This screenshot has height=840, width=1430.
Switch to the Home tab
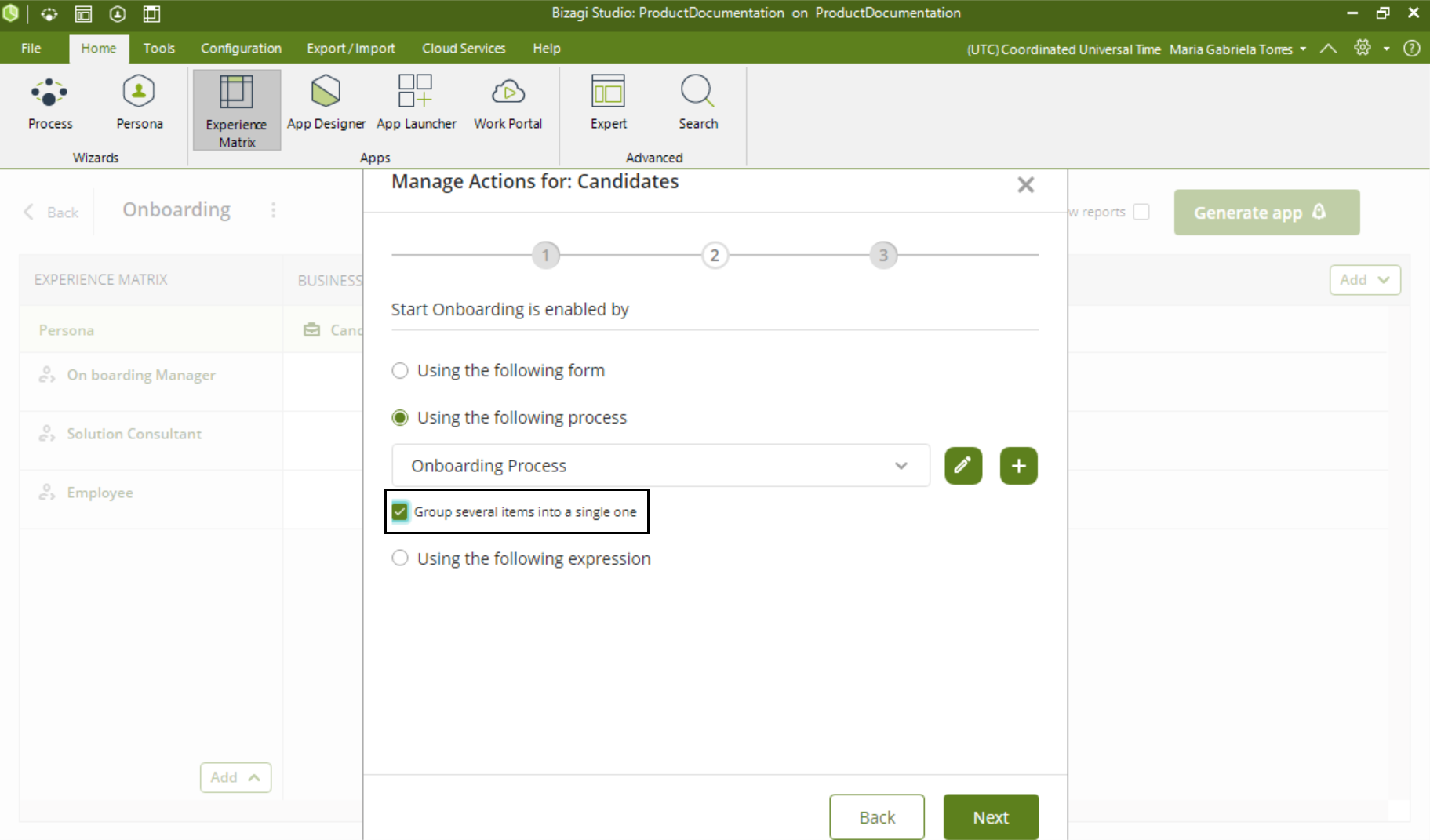tap(99, 48)
